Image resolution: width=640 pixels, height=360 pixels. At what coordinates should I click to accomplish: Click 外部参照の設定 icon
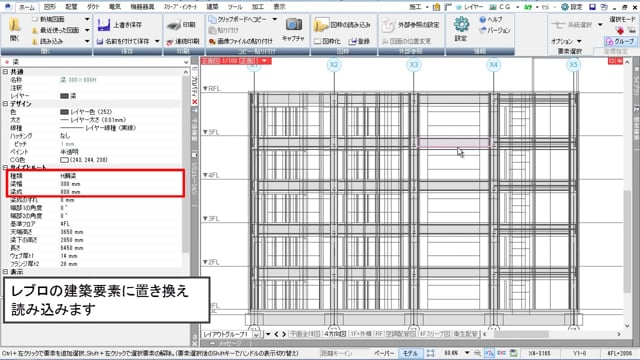click(x=388, y=25)
